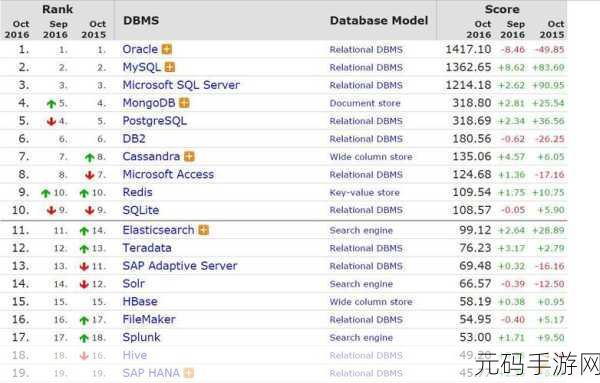This screenshot has width=600, height=383.
Task: Click the plus icon next to Elasticsearch
Action: 204,230
